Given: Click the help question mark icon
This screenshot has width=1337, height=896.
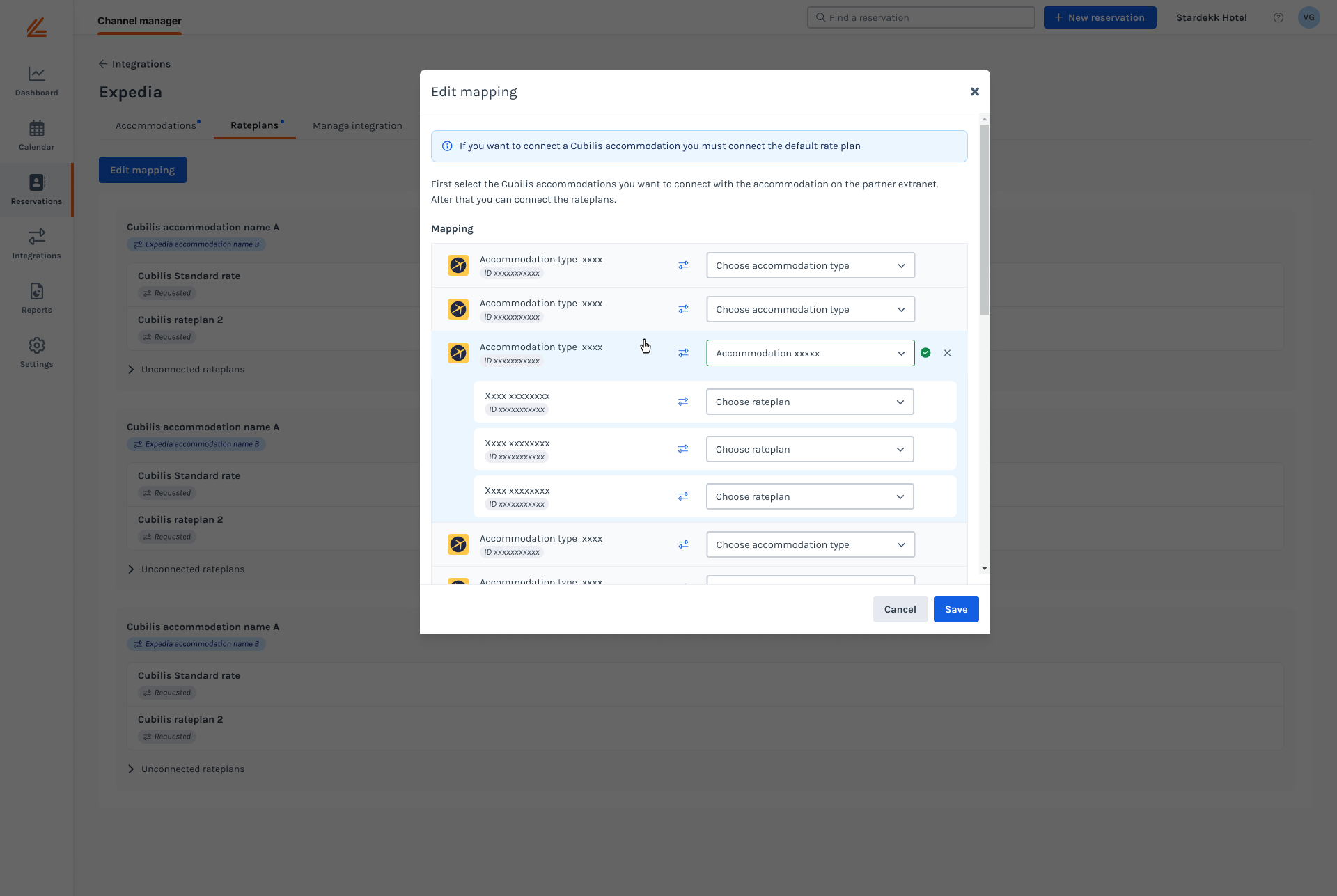Looking at the screenshot, I should pos(1279,18).
